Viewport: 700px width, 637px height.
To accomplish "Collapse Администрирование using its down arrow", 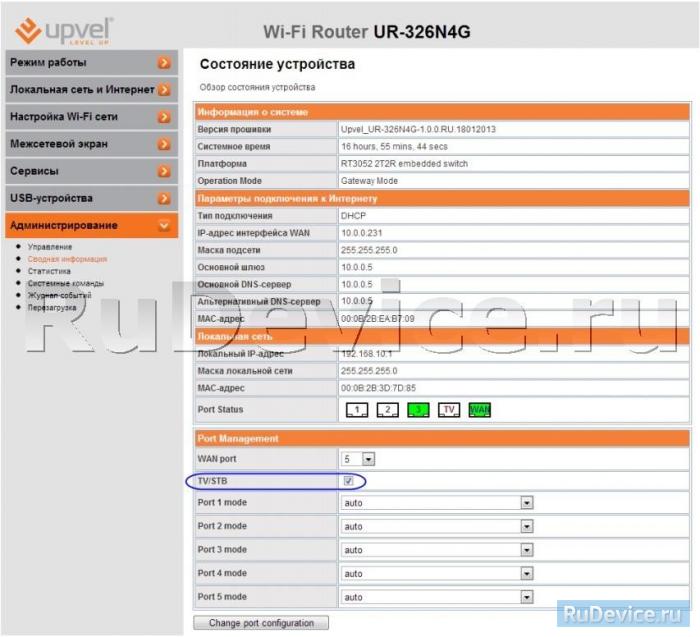I will click(x=164, y=225).
